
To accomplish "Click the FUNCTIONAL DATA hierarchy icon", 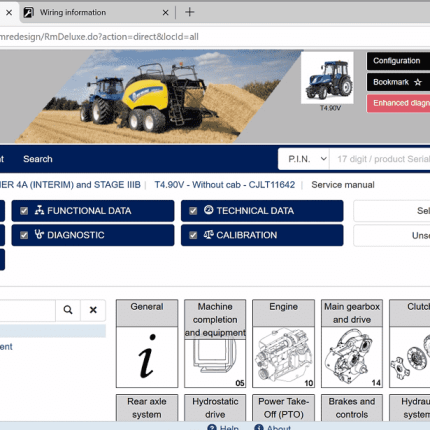I will coord(39,210).
